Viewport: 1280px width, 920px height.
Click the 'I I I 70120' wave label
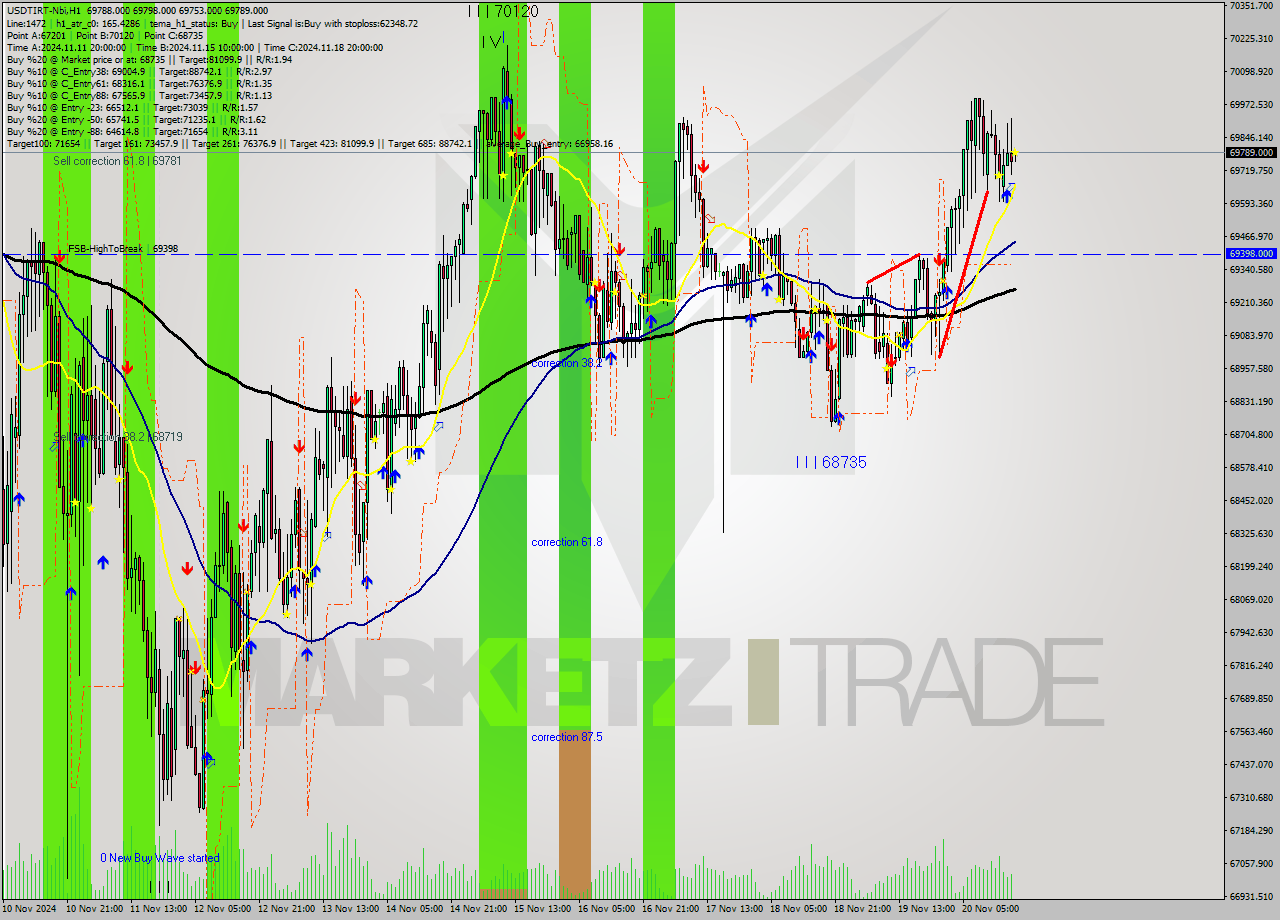point(504,11)
